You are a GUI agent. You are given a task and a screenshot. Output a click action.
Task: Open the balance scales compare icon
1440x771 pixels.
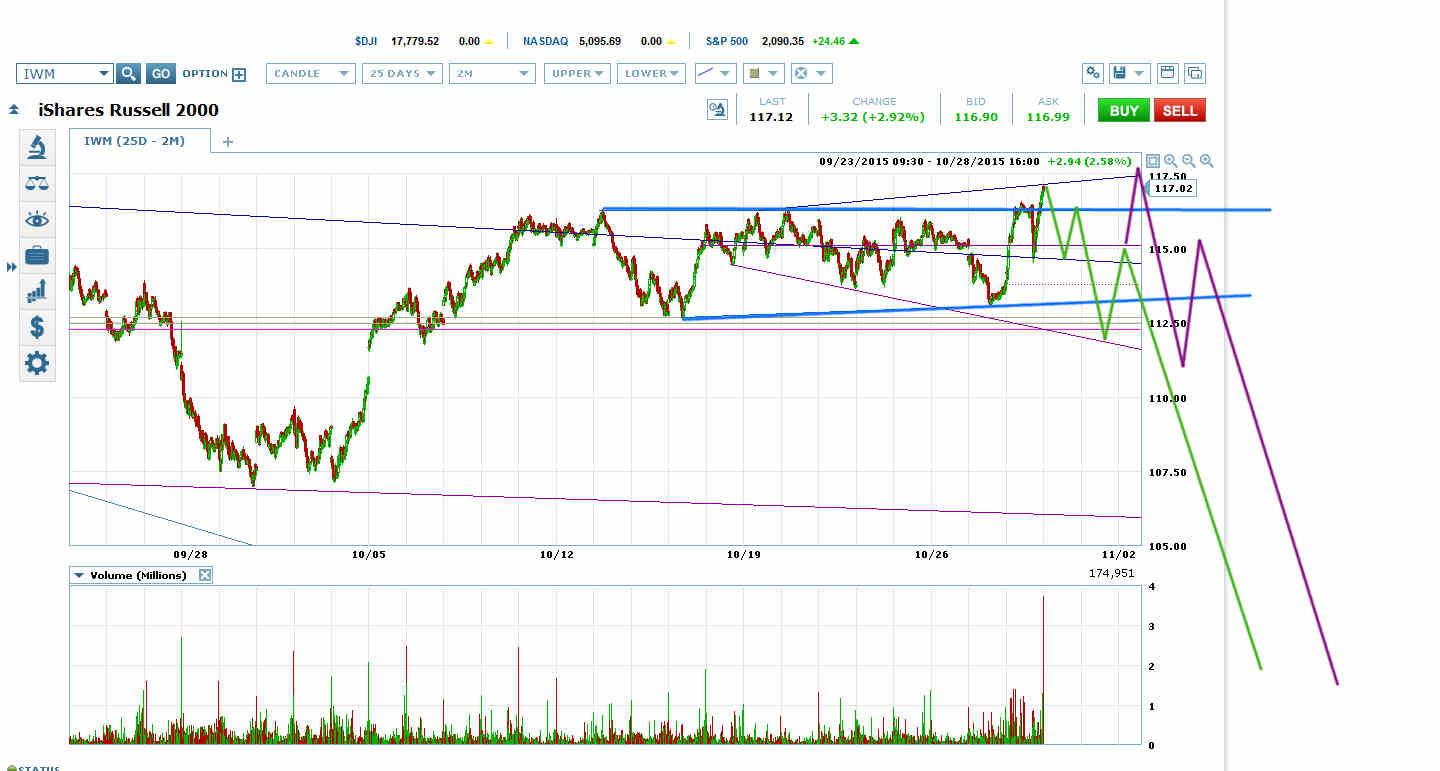pos(37,184)
